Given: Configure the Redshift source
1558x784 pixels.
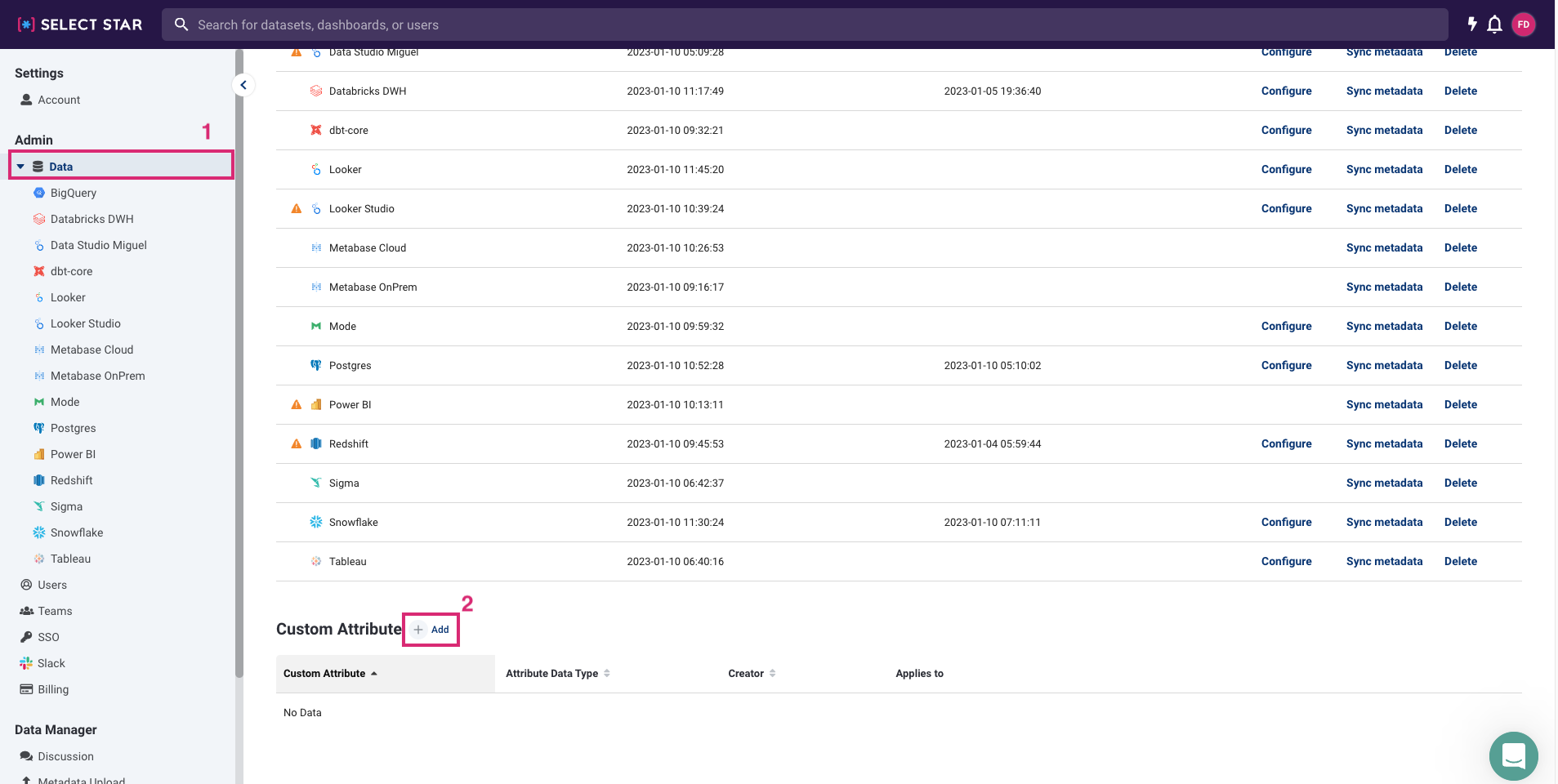Looking at the screenshot, I should point(1286,444).
